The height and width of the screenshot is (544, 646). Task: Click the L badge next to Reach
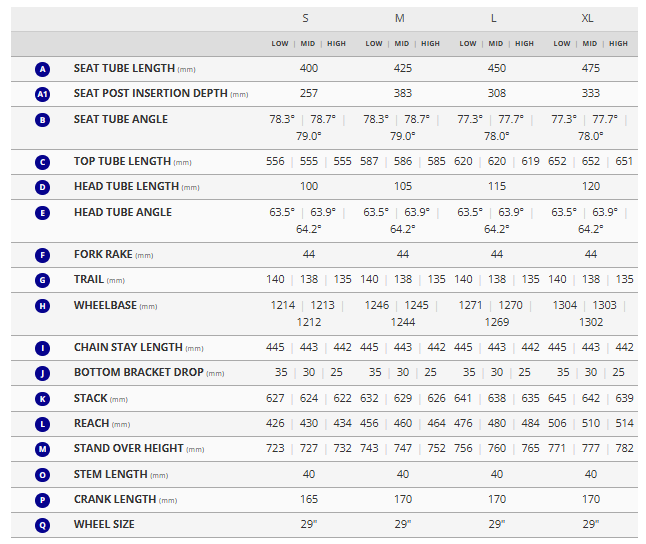pos(42,424)
